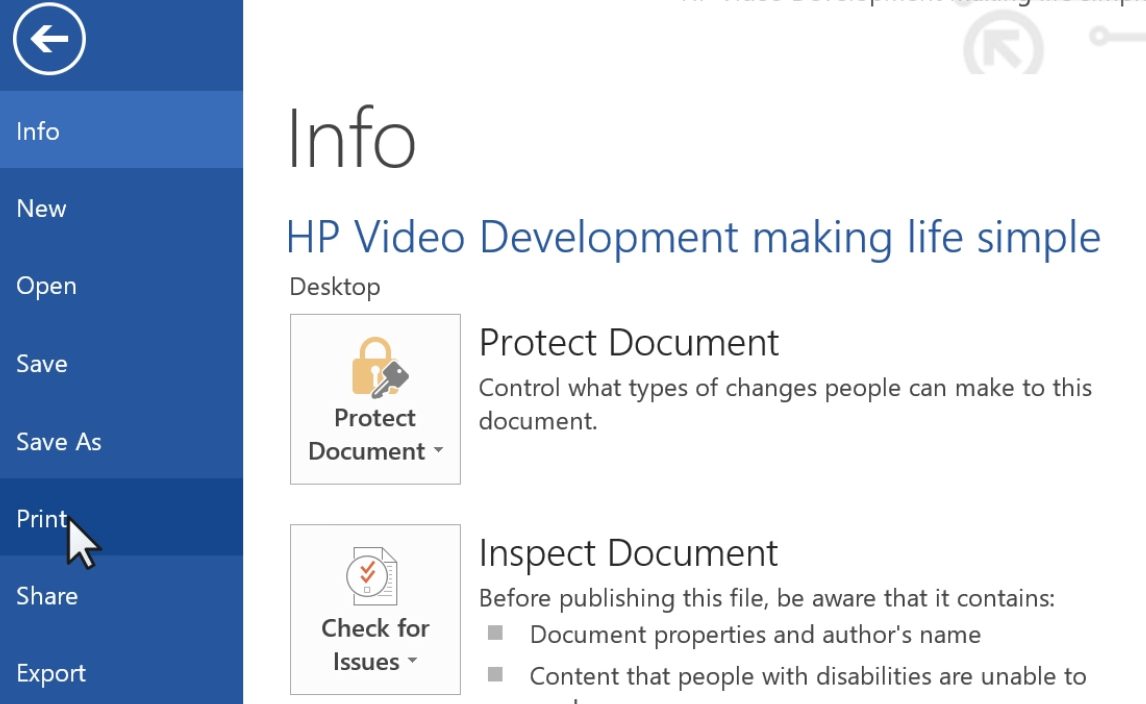Open the Info section in sidebar

pos(121,130)
